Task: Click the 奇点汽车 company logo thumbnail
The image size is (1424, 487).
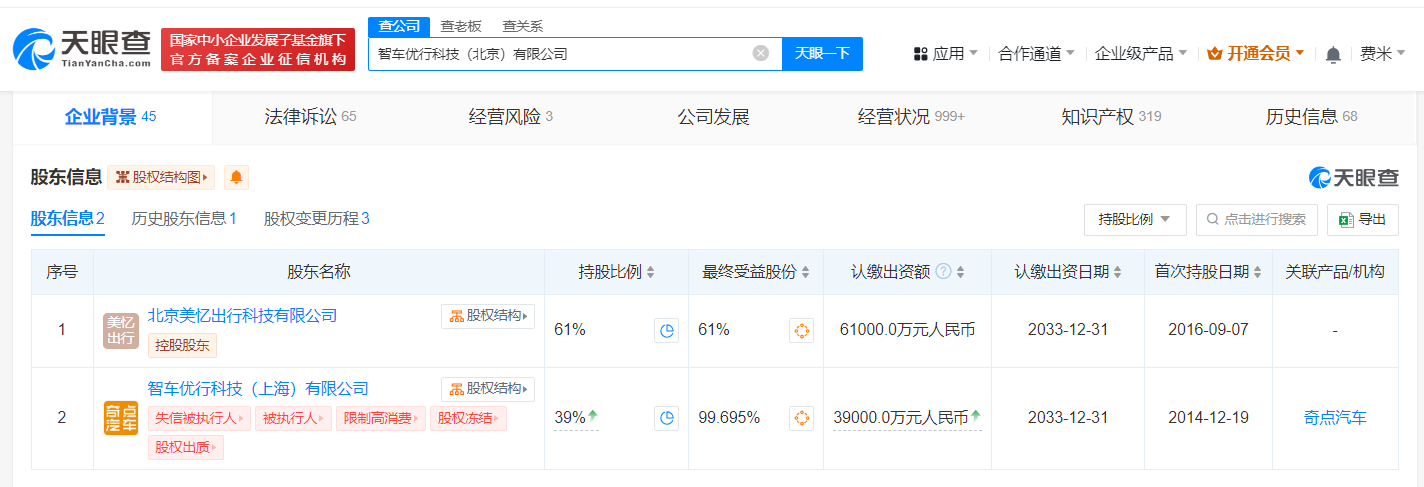Action: coord(121,418)
